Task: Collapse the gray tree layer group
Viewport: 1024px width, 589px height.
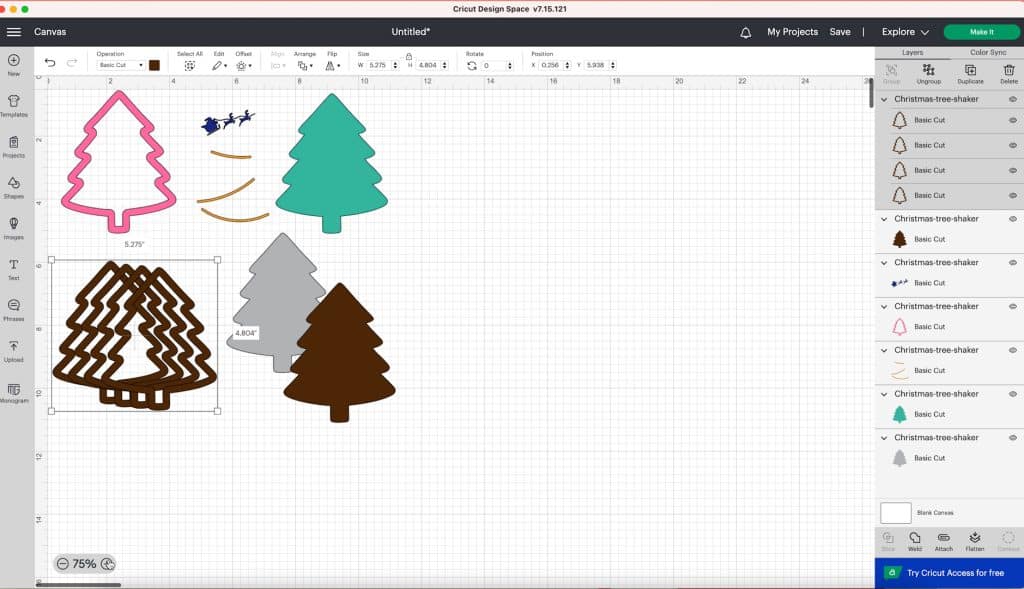Action: [884, 438]
